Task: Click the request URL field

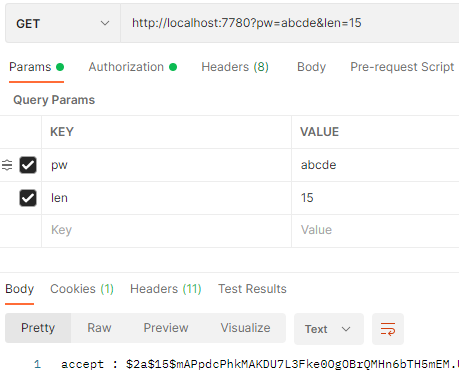Action: point(290,23)
